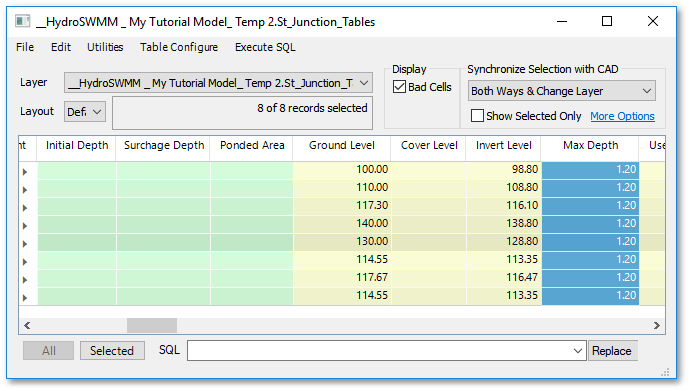Screen dimensions: 689x391
Task: Select row with ground level 140.00 via arrow
Action: click(25, 226)
